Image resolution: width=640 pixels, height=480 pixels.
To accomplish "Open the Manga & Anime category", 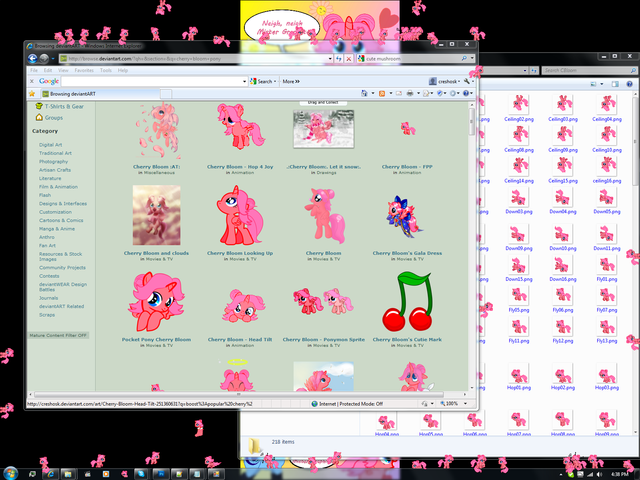I will 57,229.
